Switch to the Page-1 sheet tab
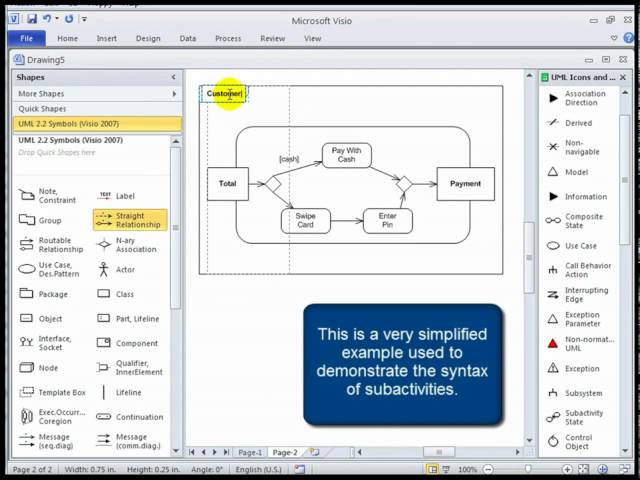Screen dimensions: 640x480 pos(250,452)
